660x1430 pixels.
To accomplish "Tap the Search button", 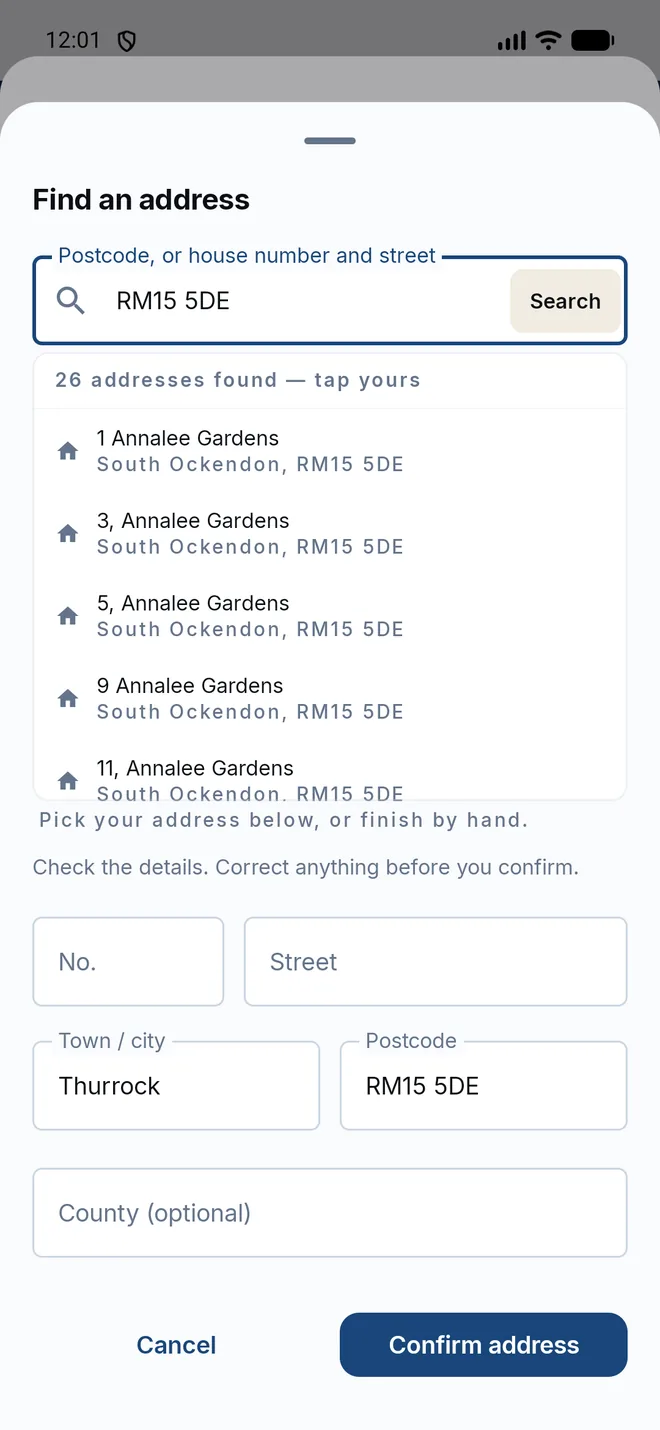I will point(565,301).
